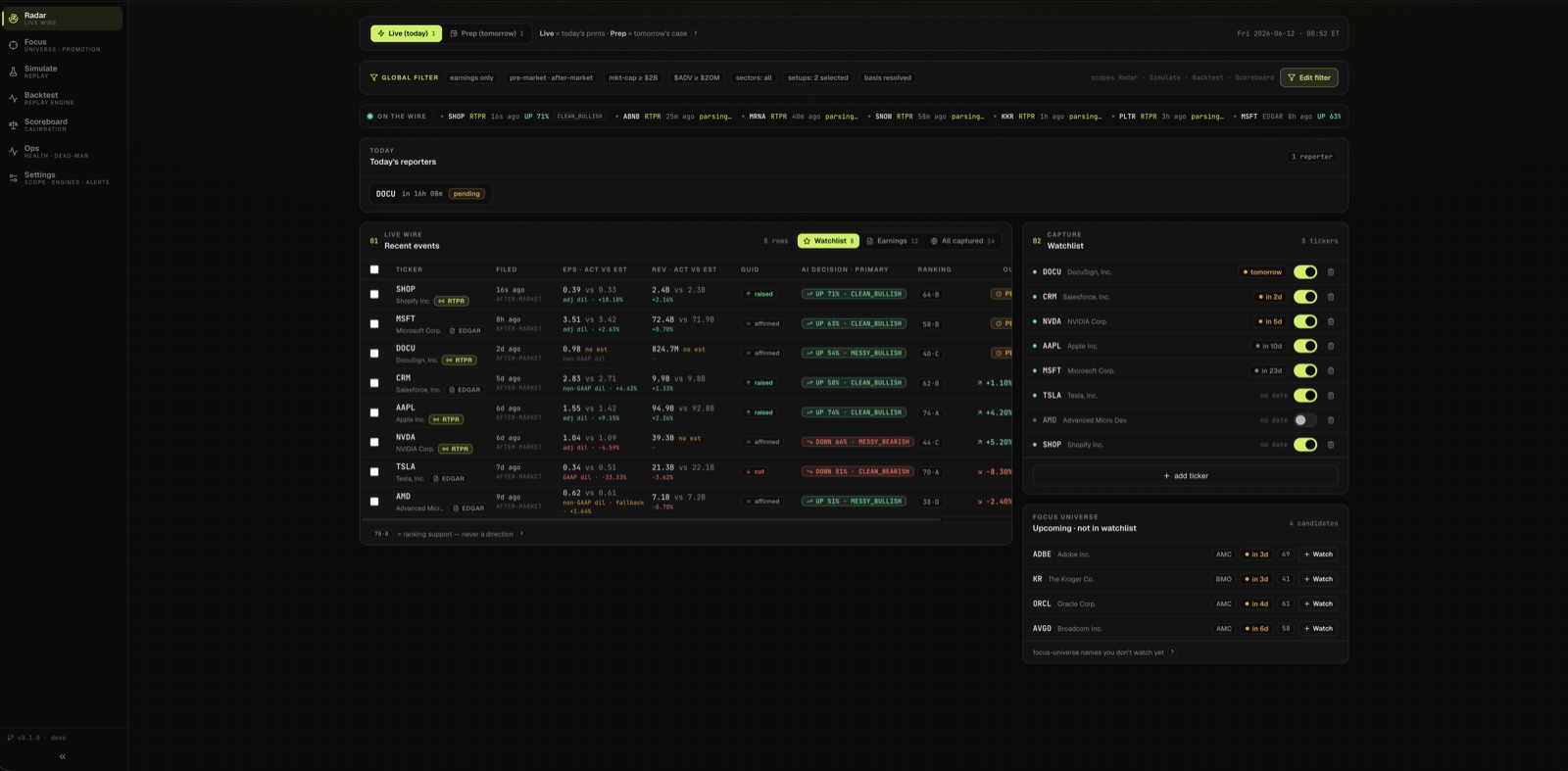Screen dimensions: 1568x771
Task: Open Backtest replay engine sidebar item
Action: [x=64, y=98]
